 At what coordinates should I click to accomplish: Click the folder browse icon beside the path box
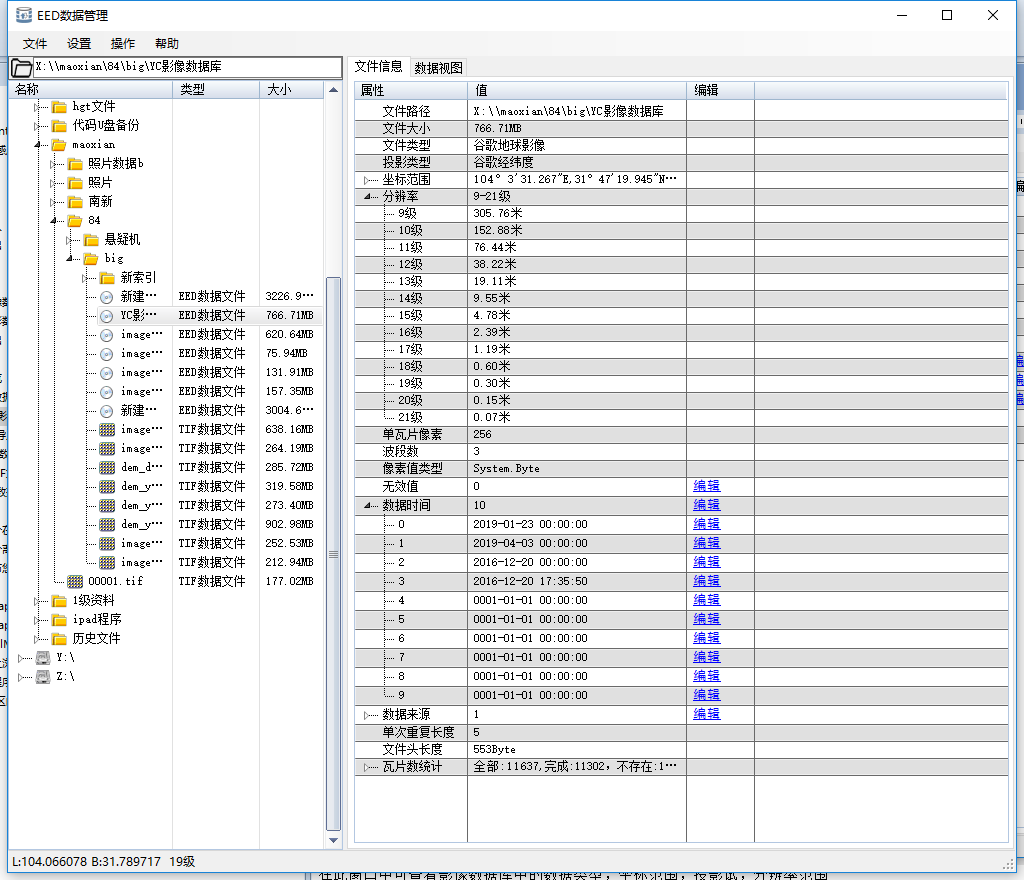(21, 68)
